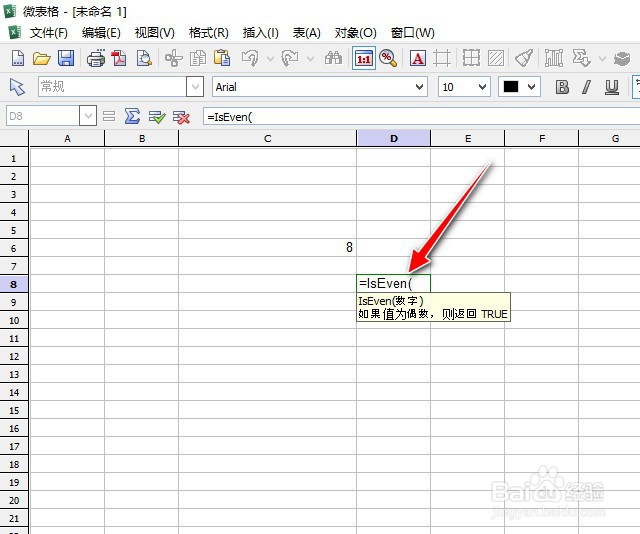
Task: Open the font size 10 dropdown
Action: (482, 87)
